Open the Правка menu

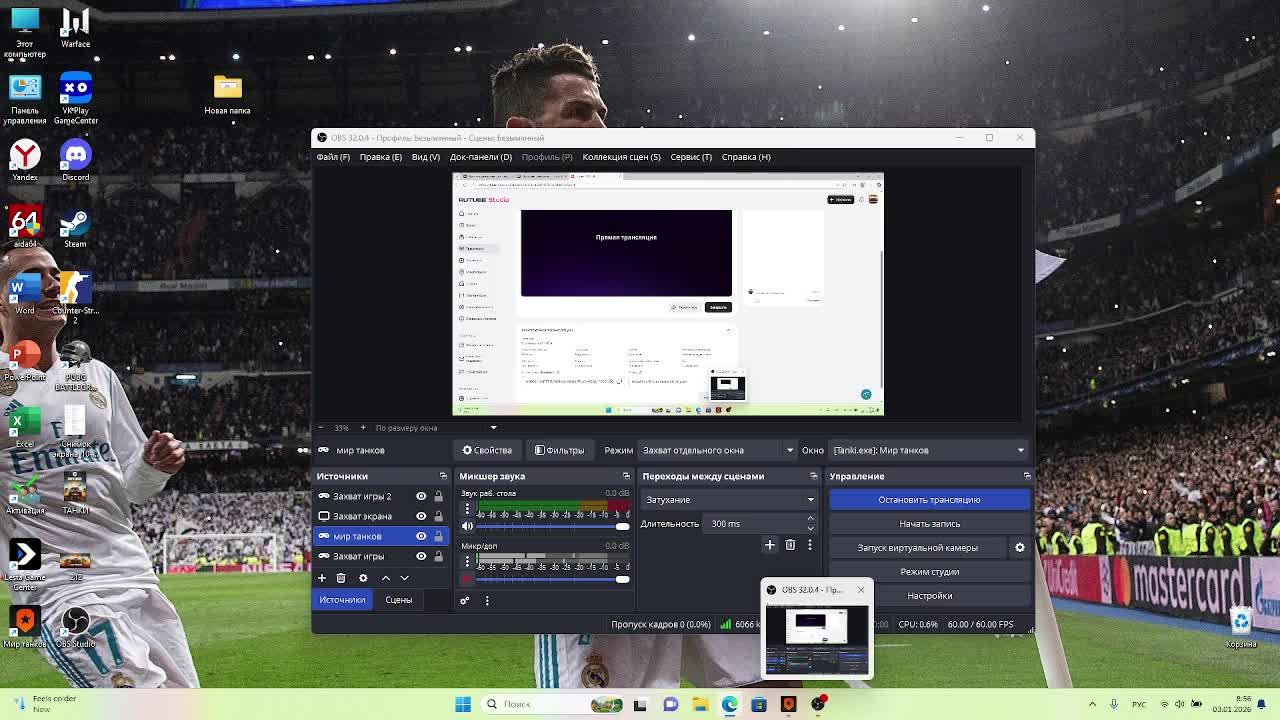coord(380,157)
